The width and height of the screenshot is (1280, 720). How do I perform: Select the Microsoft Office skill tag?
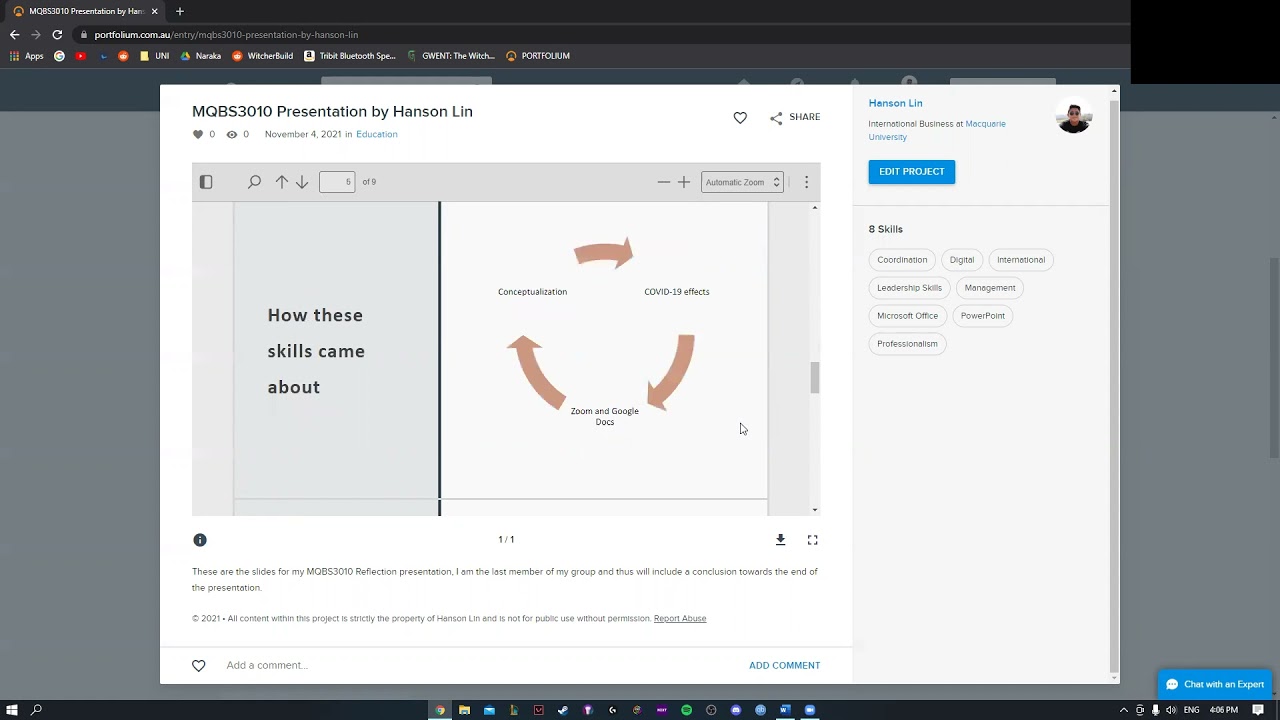pyautogui.click(x=907, y=316)
